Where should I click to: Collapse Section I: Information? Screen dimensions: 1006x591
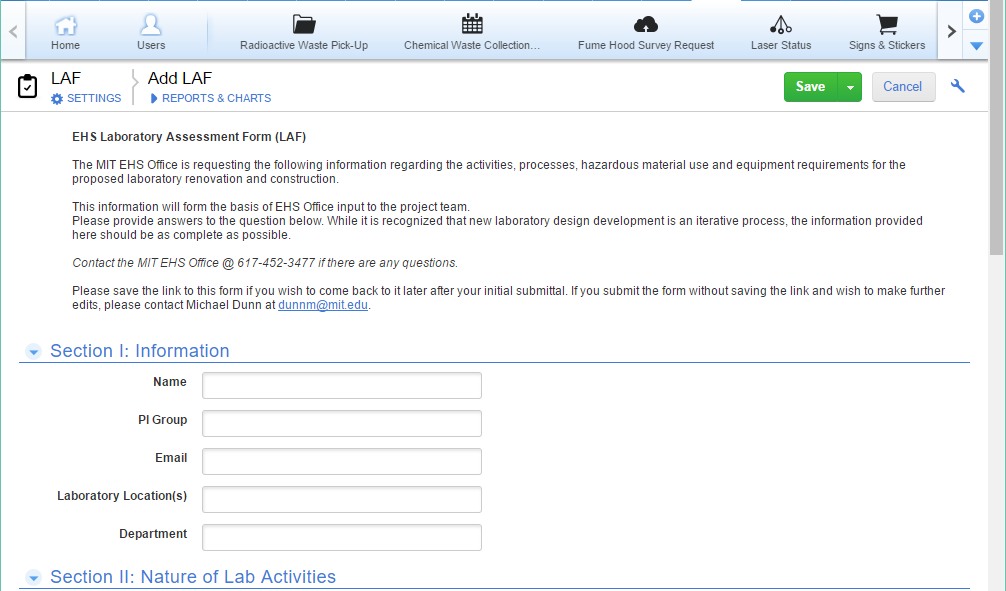[34, 352]
